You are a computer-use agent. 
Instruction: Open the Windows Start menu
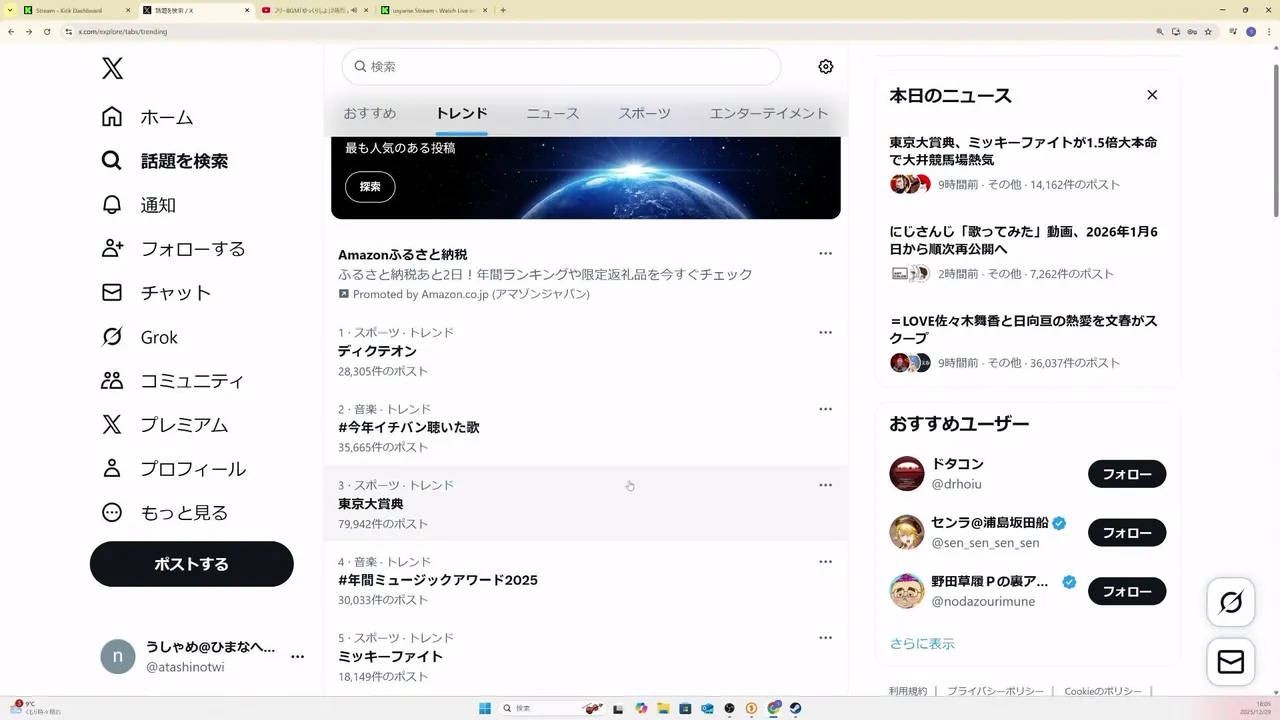(485, 708)
